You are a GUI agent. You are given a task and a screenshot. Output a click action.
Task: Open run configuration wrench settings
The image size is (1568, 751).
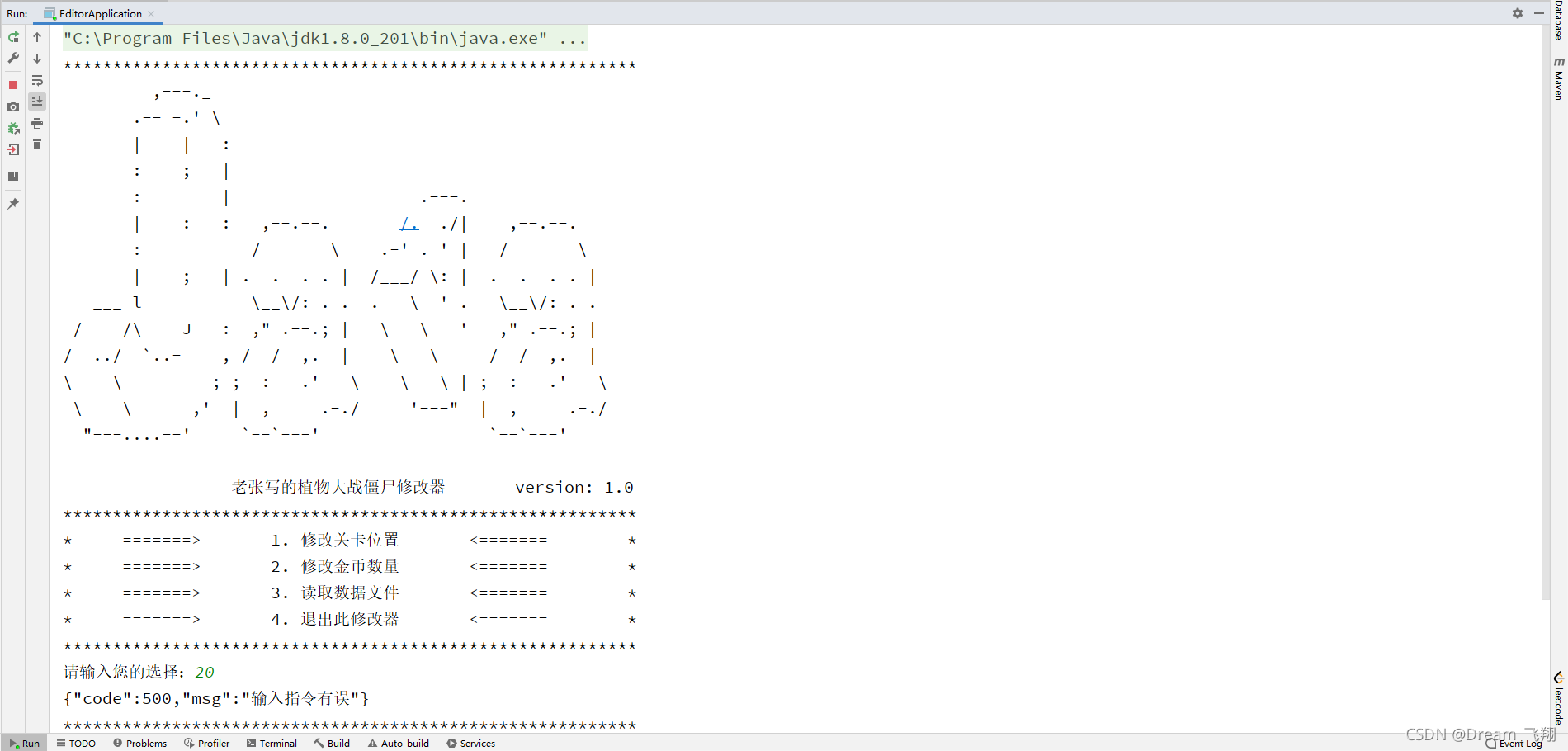[13, 59]
